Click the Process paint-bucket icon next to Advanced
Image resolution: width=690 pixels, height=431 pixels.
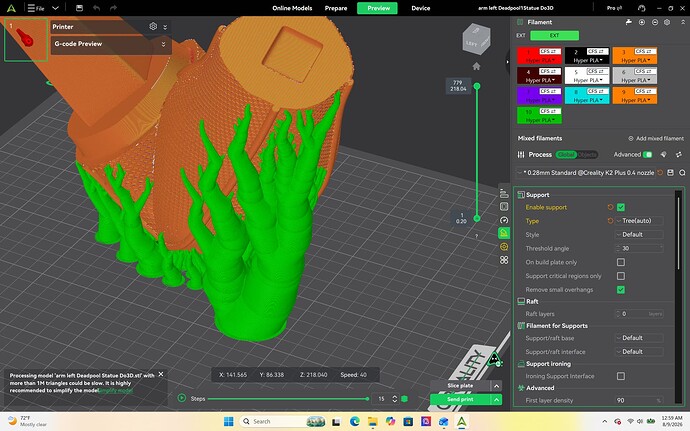[664, 155]
